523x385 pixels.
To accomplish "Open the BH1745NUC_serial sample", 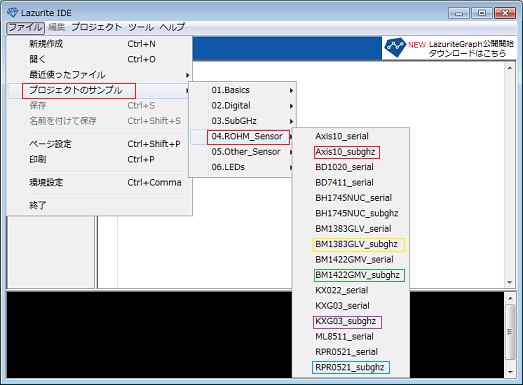I will point(351,198).
